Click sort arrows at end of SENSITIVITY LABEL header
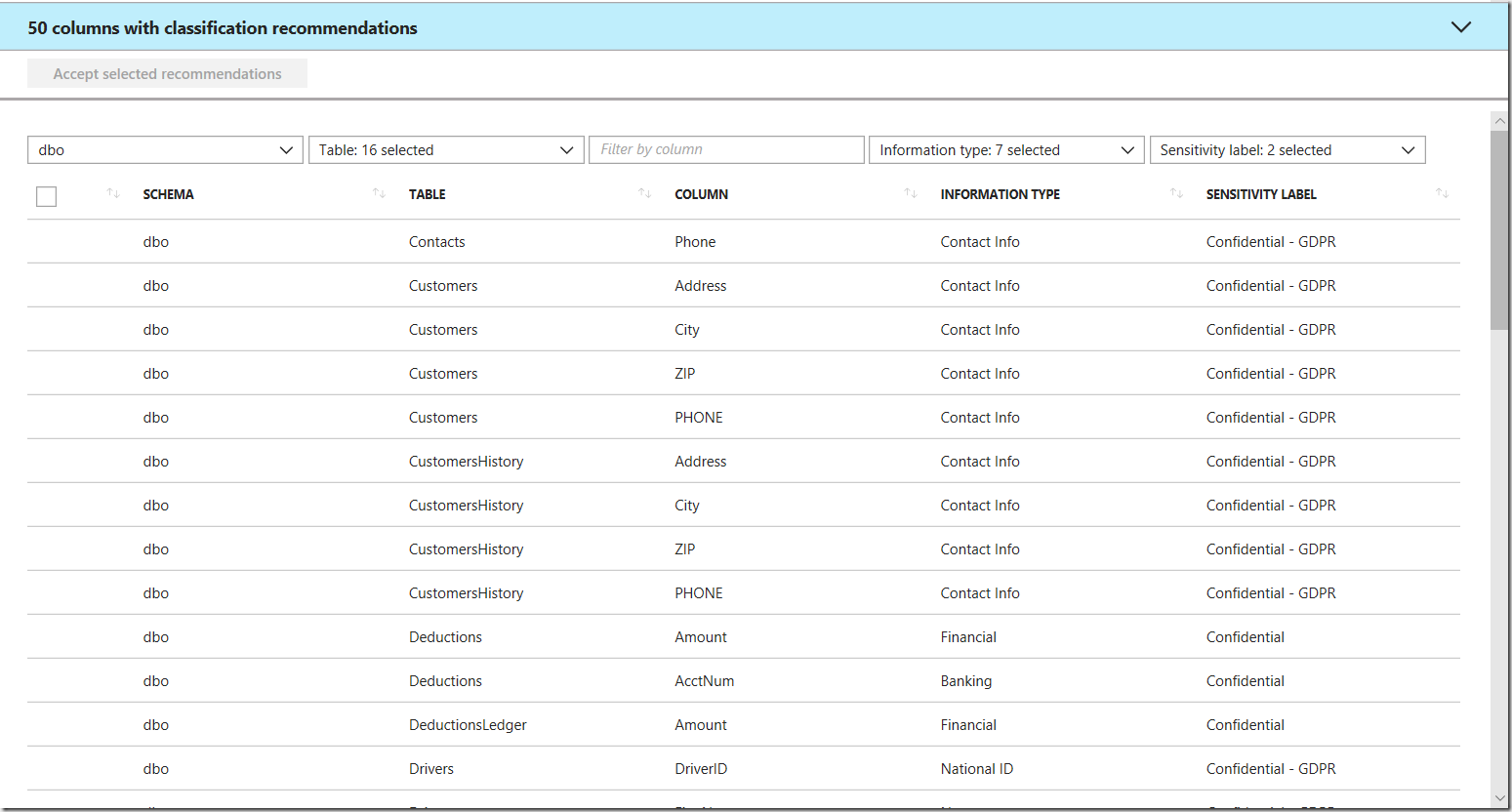 tap(1442, 193)
